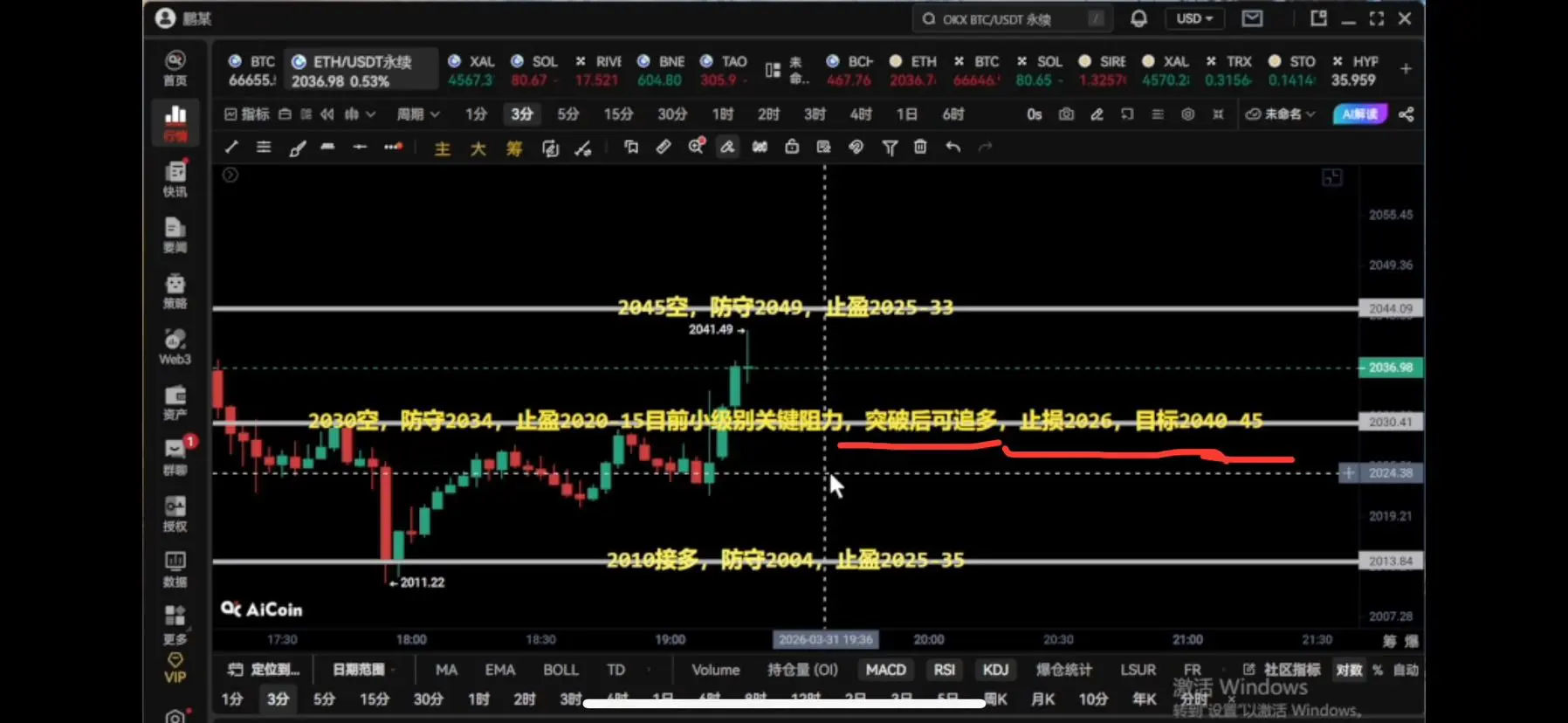Open the 授权 authorization sidebar icon
Image resolution: width=1568 pixels, height=723 pixels.
(x=175, y=513)
